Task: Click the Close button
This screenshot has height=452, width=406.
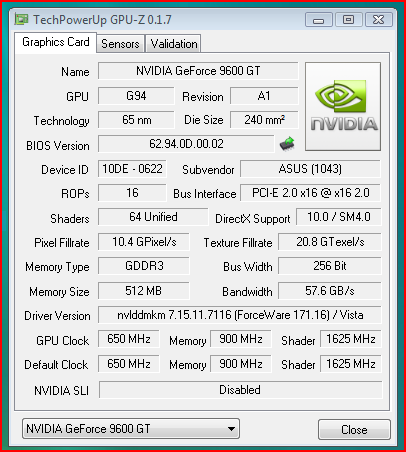Action: click(x=354, y=430)
